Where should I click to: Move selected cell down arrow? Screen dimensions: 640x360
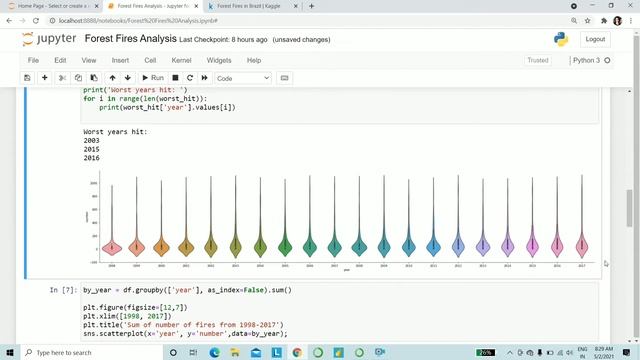(128, 78)
